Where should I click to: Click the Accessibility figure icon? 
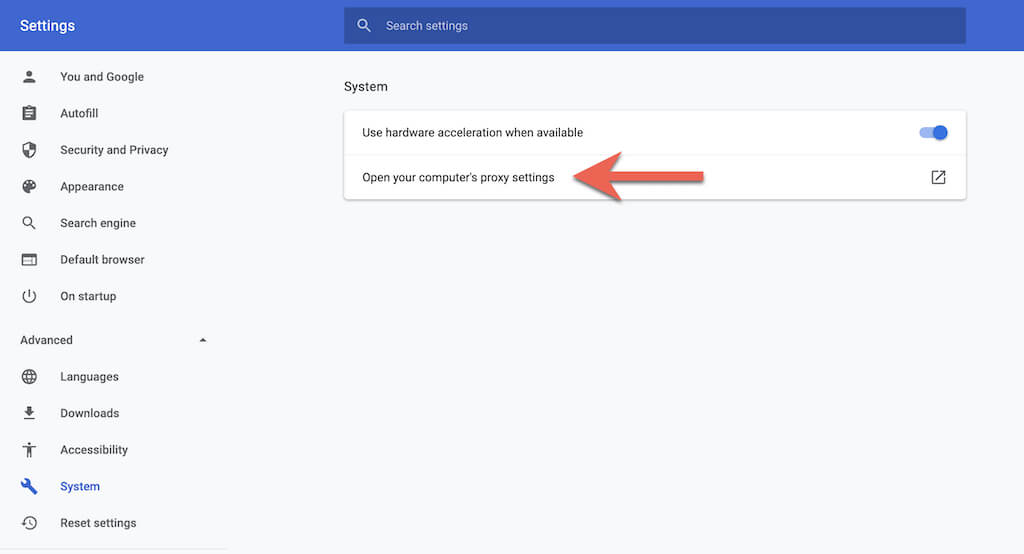click(x=29, y=450)
